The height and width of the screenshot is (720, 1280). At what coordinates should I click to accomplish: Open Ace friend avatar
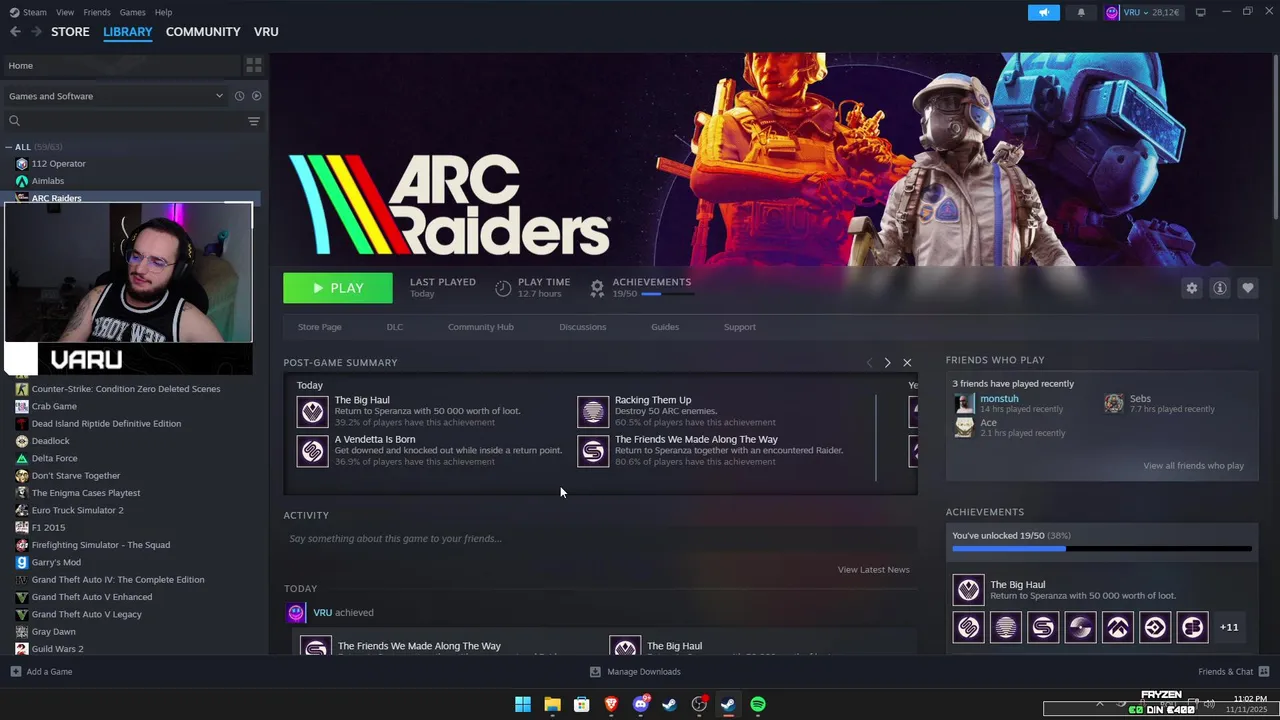click(x=964, y=427)
